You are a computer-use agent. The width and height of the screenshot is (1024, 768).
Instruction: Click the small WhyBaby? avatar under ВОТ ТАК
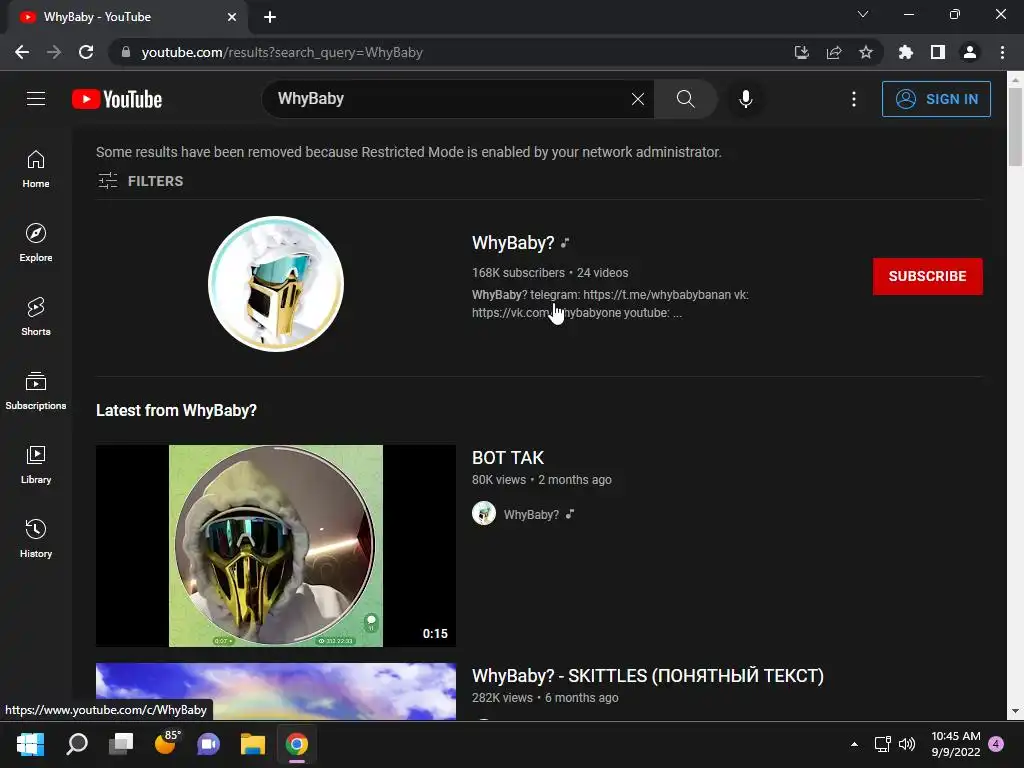click(484, 513)
